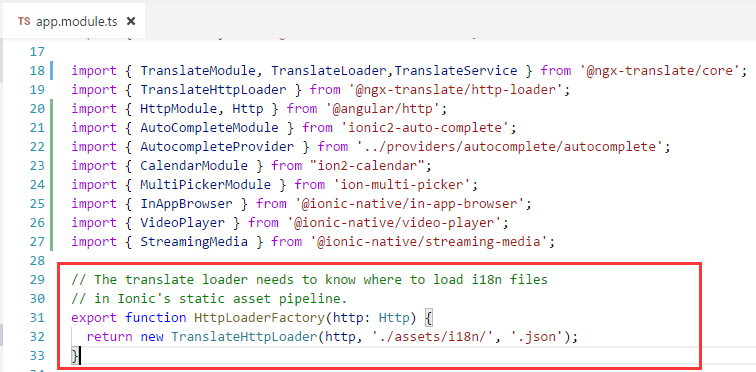Close the app.module.ts tab
756x372 pixels.
tap(131, 22)
